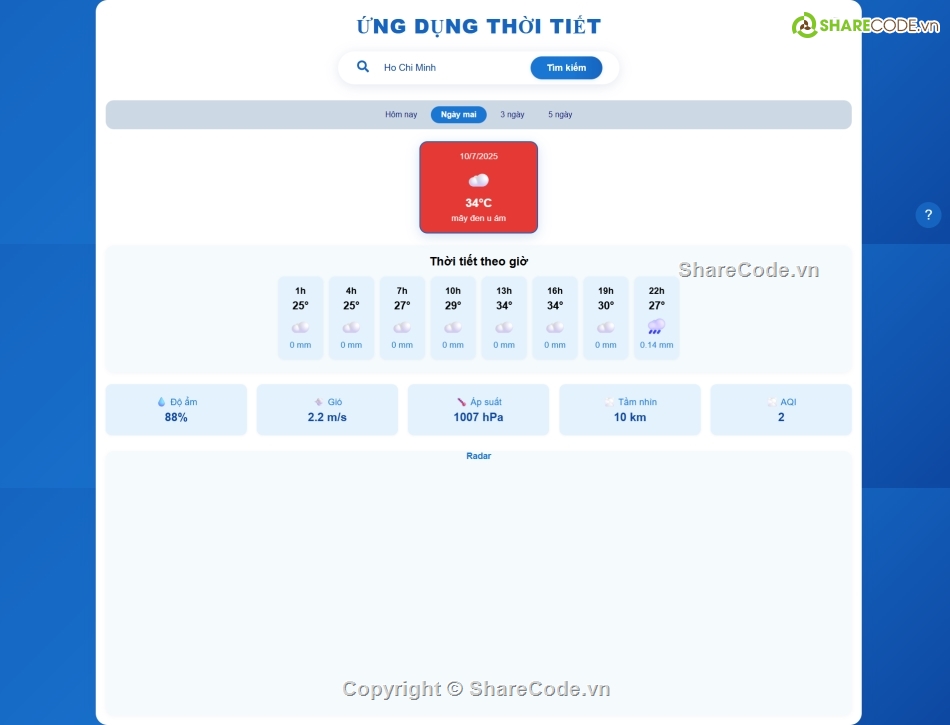Click the 13h hour label
The height and width of the screenshot is (725, 950).
pos(504,291)
